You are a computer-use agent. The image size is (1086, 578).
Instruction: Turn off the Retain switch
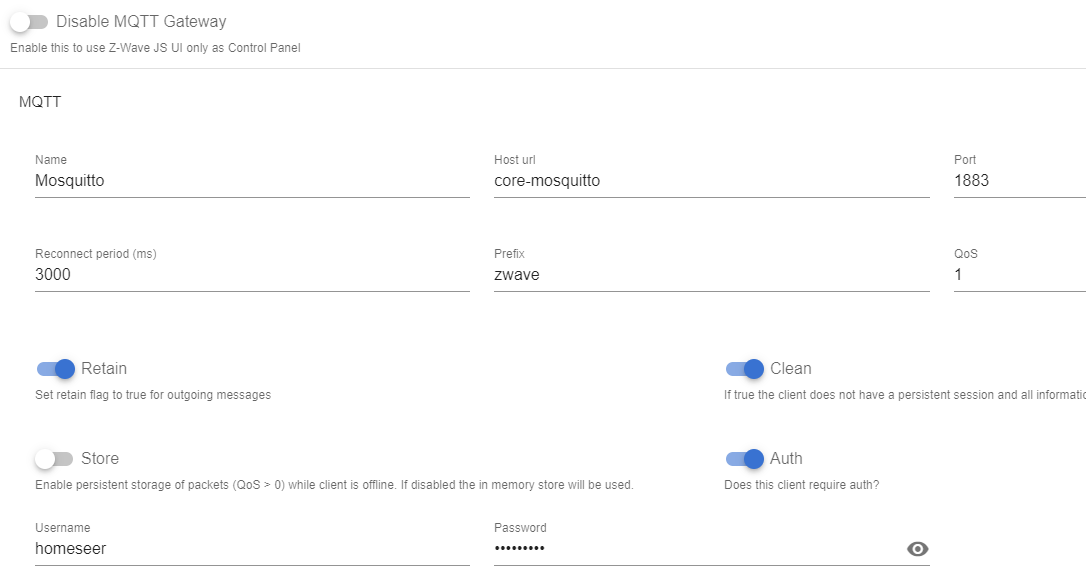pyautogui.click(x=56, y=369)
